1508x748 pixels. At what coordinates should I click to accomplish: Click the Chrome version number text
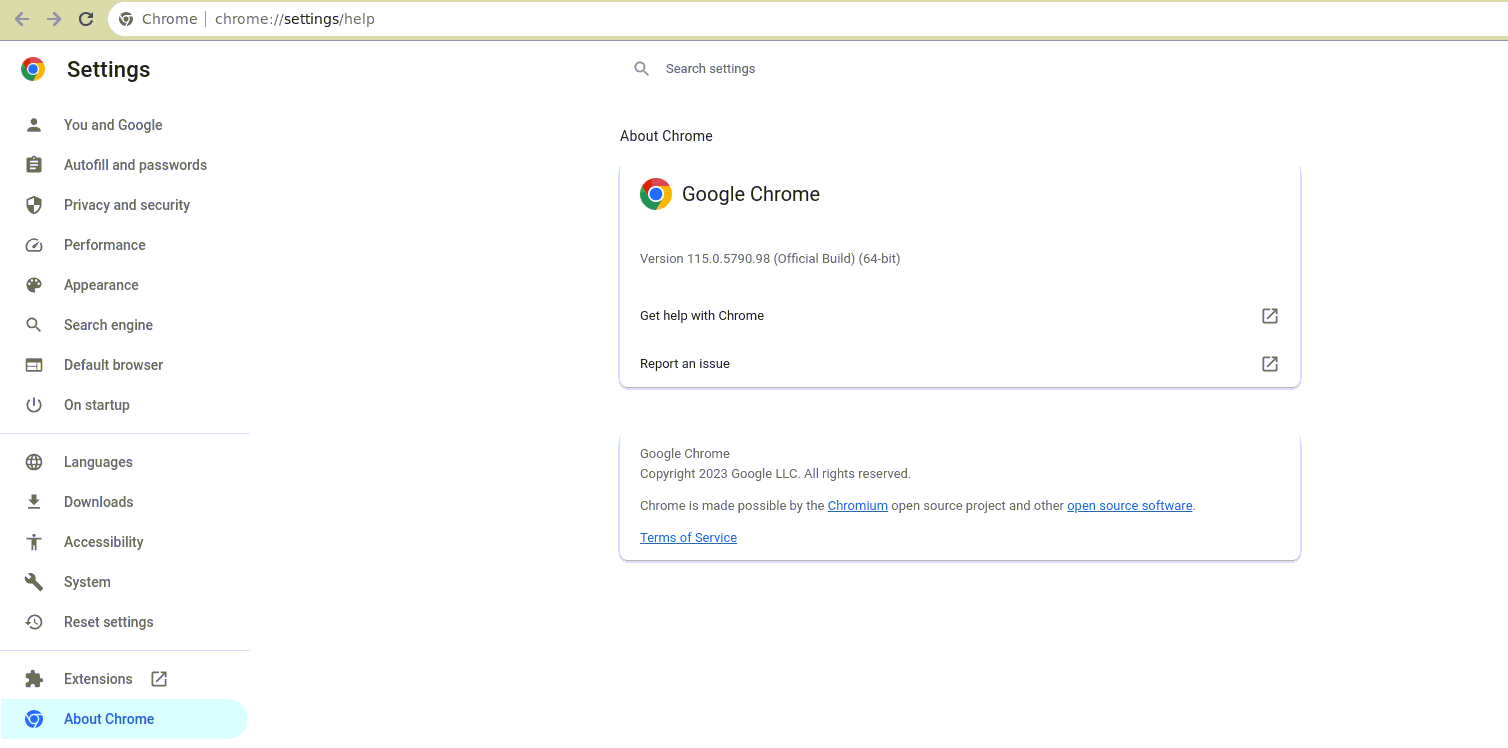pyautogui.click(x=770, y=259)
